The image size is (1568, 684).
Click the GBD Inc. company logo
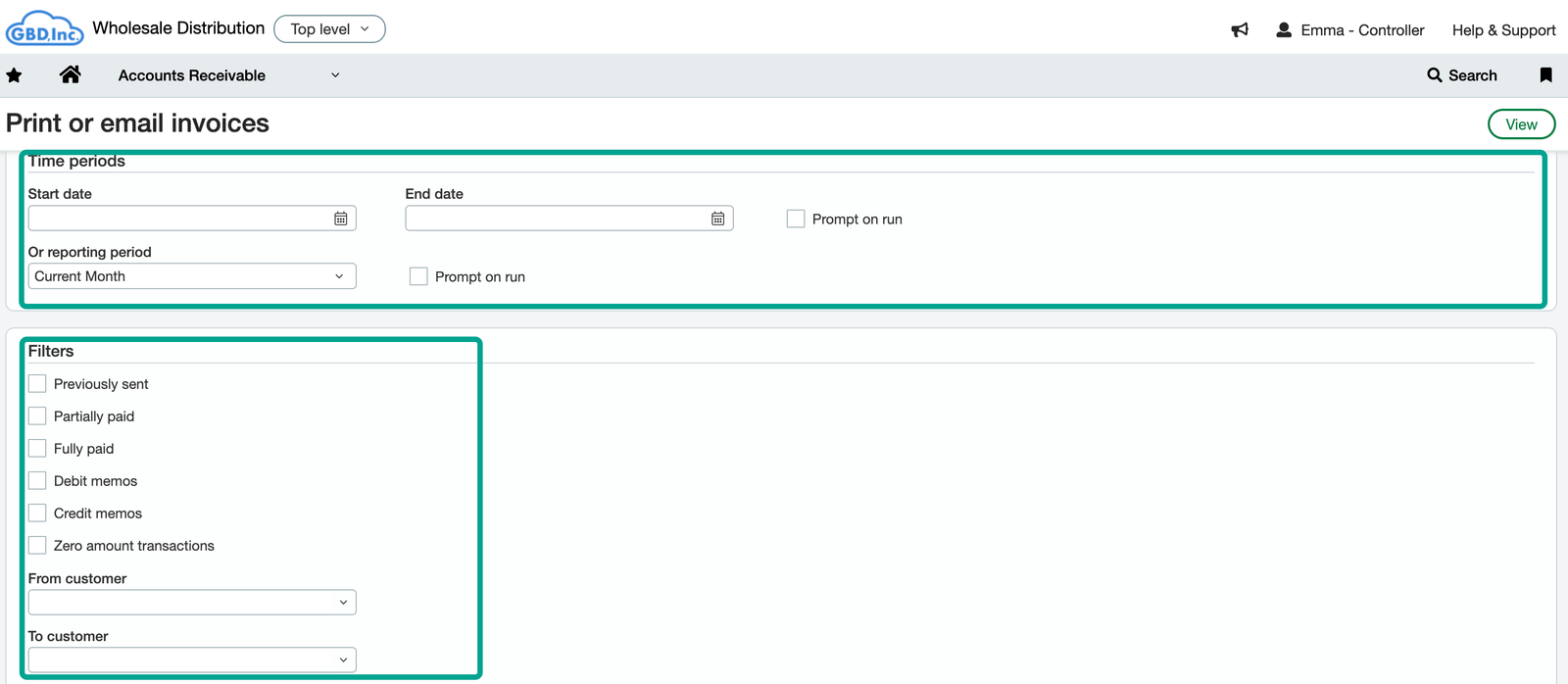44,28
